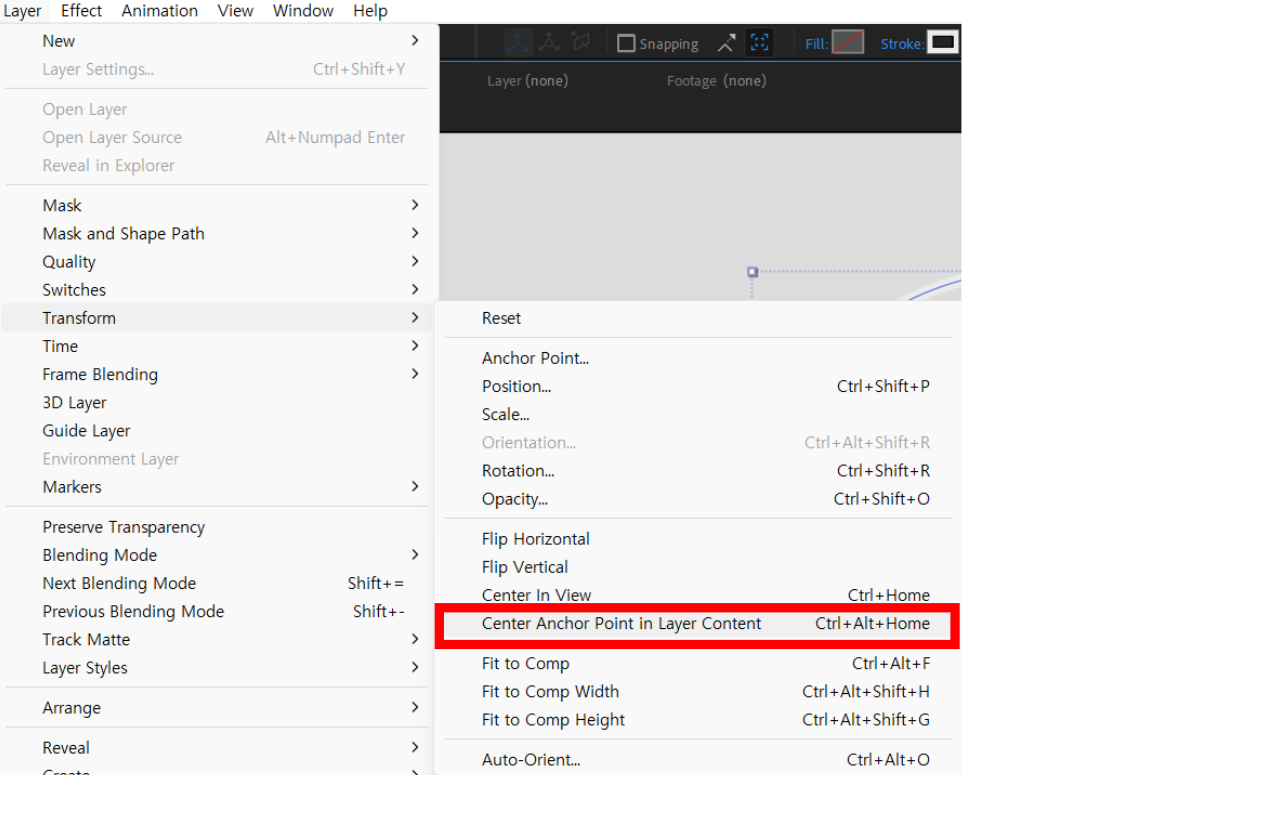Expand the Mask and Shape Path submenu
1280x820 pixels.
coord(216,233)
